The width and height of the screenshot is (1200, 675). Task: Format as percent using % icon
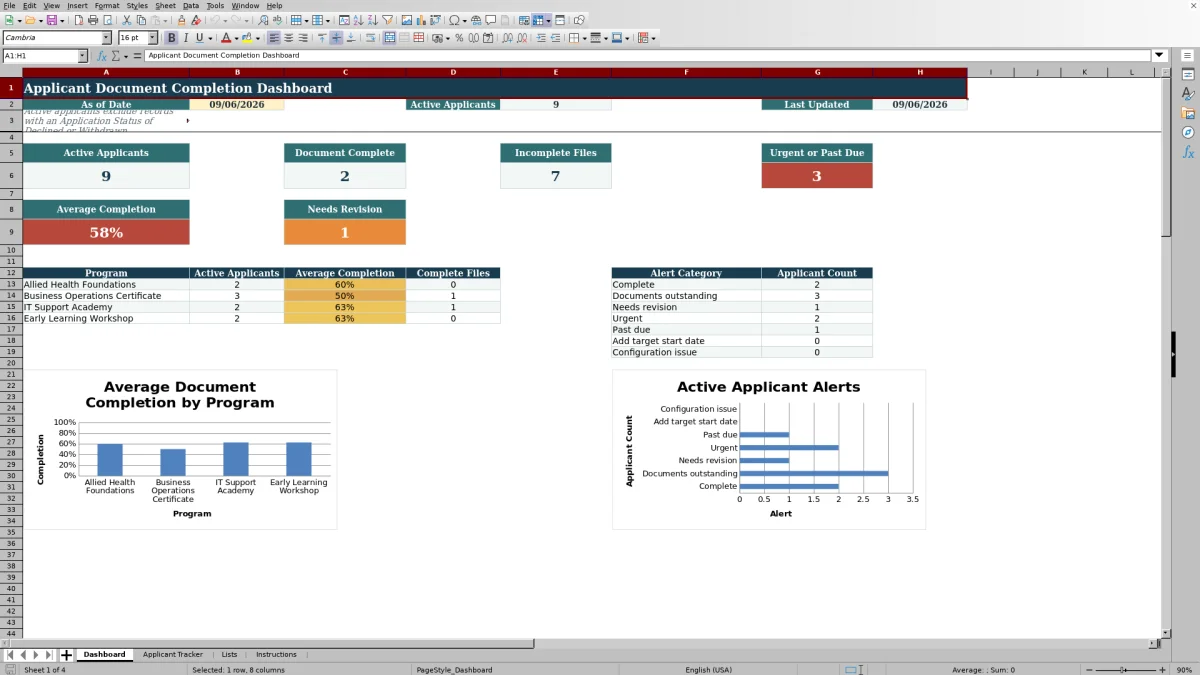[x=459, y=38]
